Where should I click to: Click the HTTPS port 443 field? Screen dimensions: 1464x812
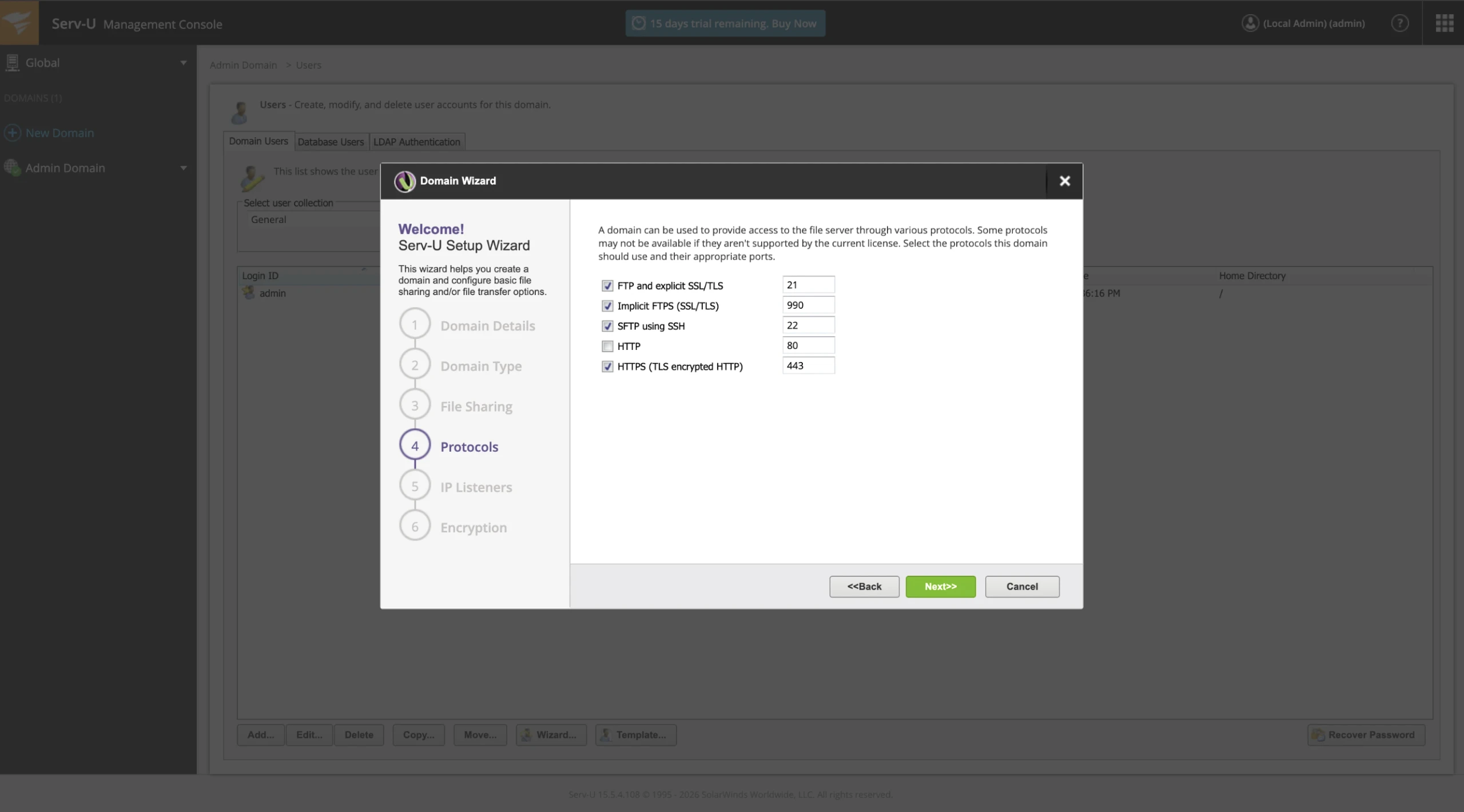click(x=808, y=365)
